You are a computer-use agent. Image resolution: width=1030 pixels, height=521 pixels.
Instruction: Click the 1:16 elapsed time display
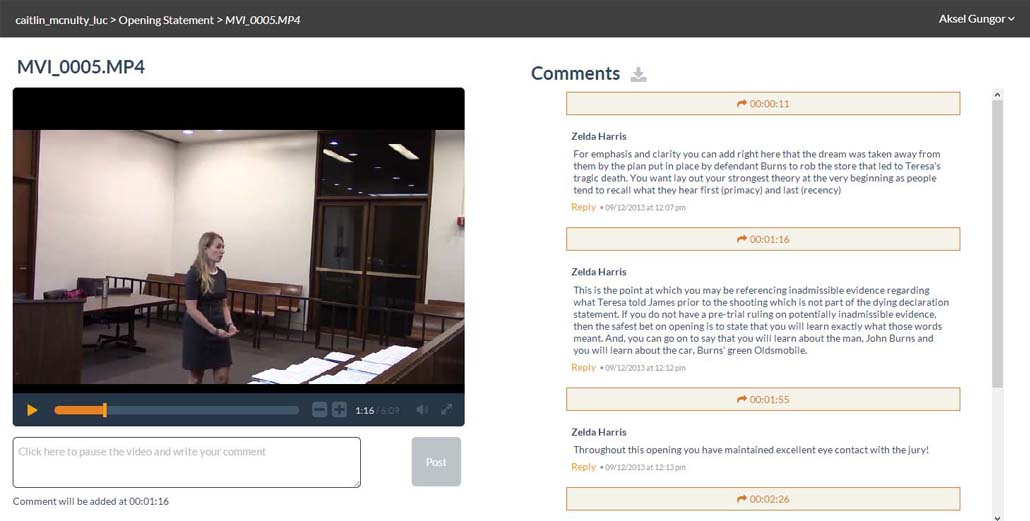tap(365, 411)
